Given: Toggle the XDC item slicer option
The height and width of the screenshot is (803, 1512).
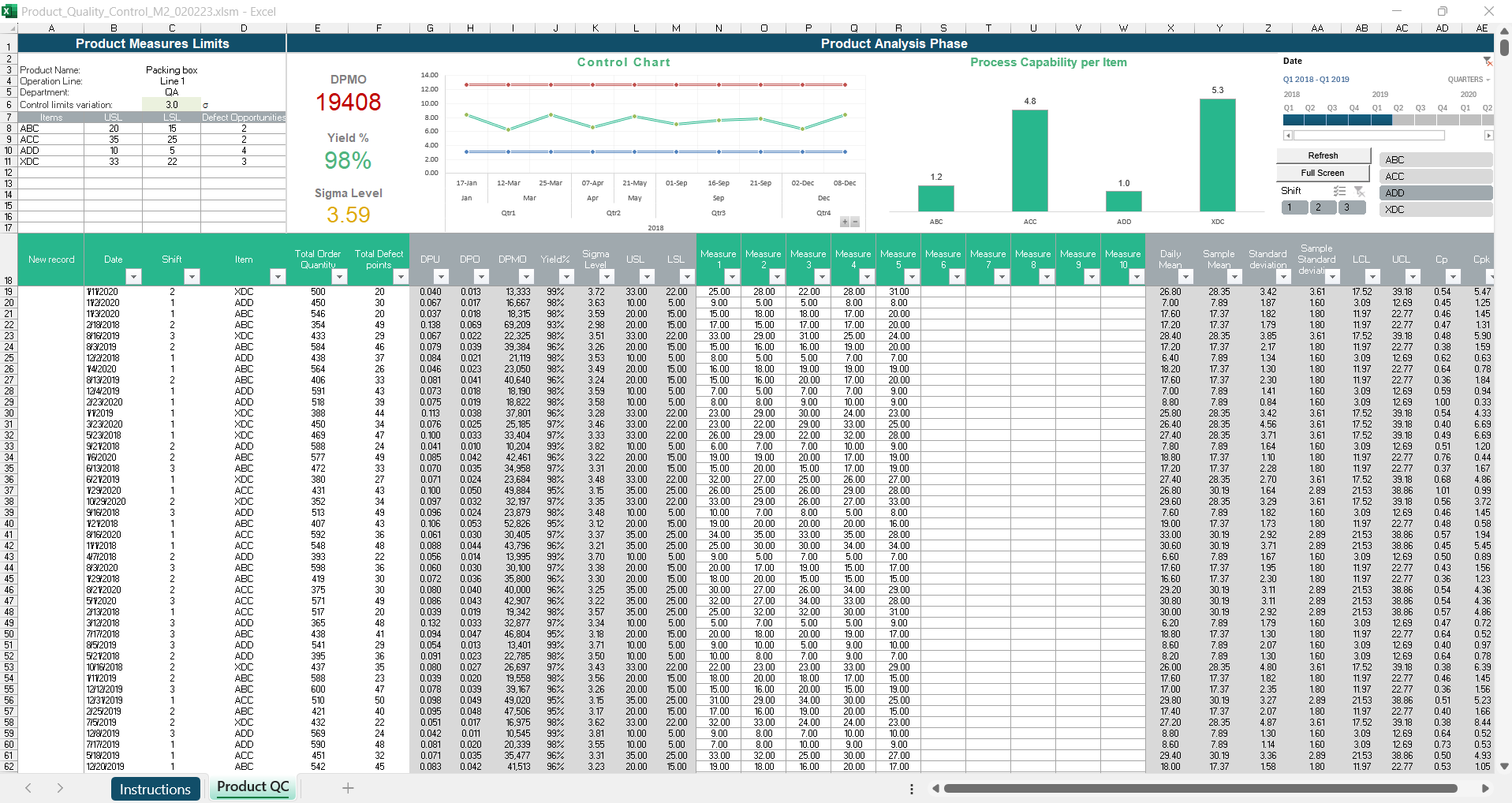Looking at the screenshot, I should point(1437,210).
